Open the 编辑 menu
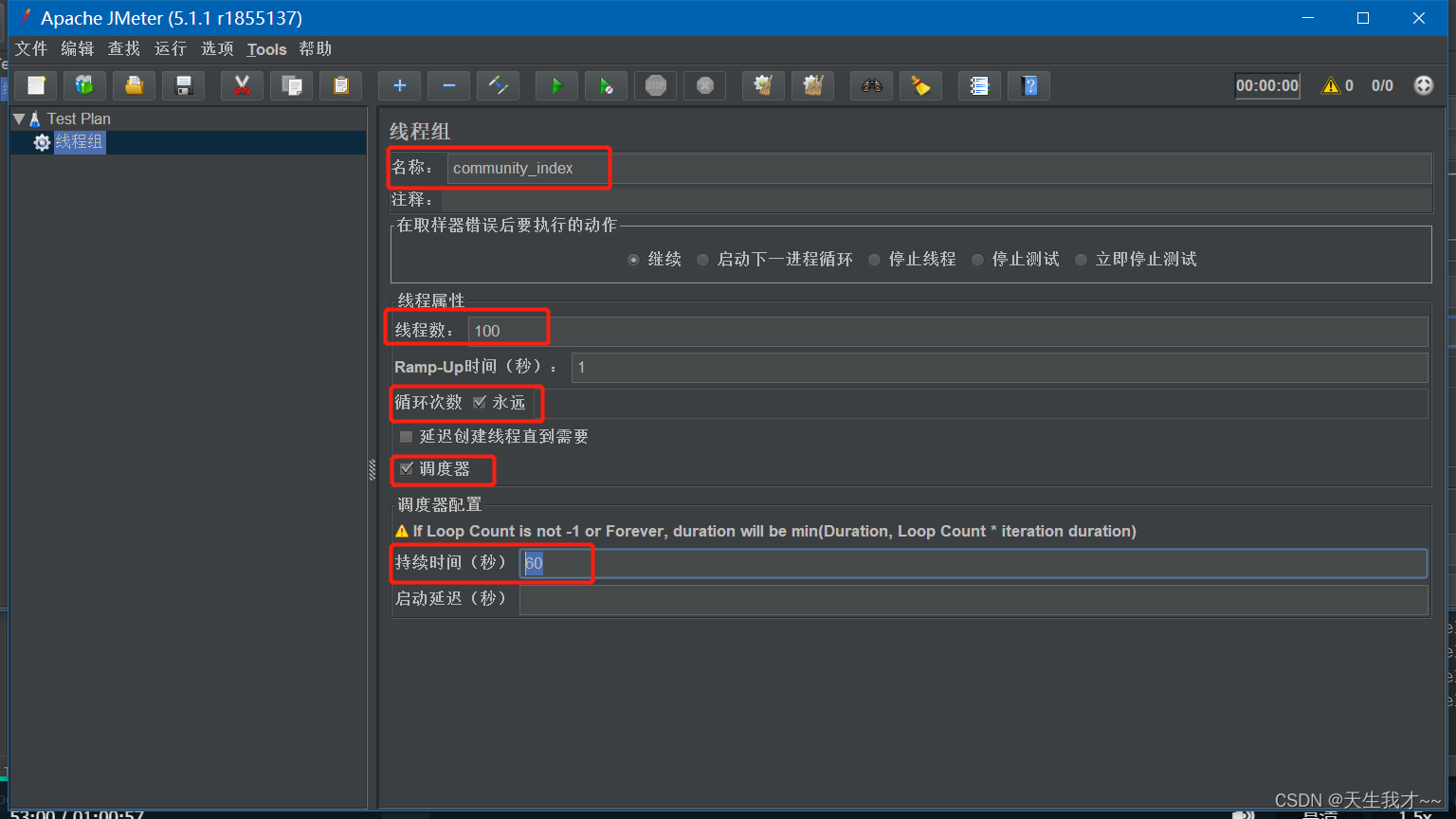 click(x=78, y=48)
